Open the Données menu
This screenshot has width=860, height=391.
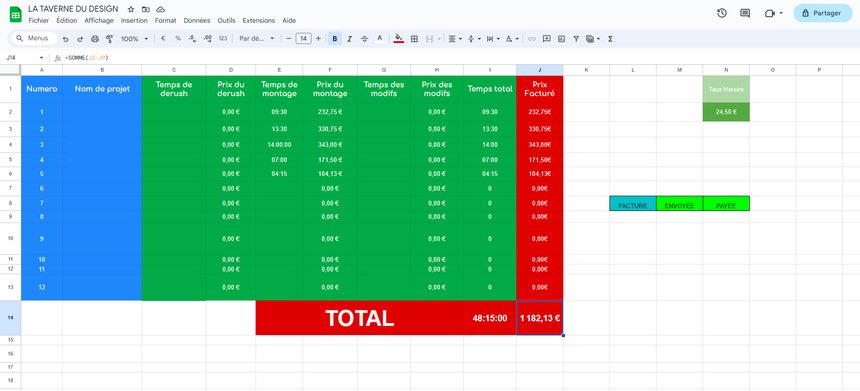(197, 20)
